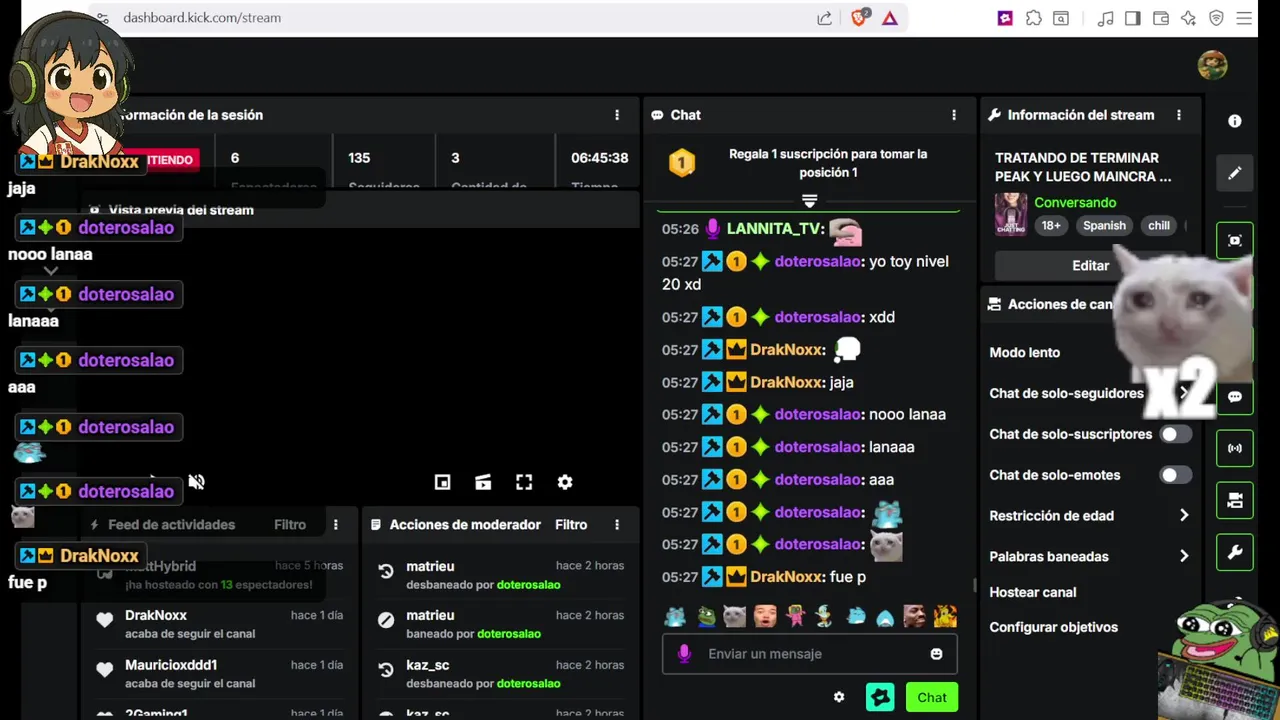
Task: Toggle channel actions icon in sidebar
Action: click(1235, 500)
